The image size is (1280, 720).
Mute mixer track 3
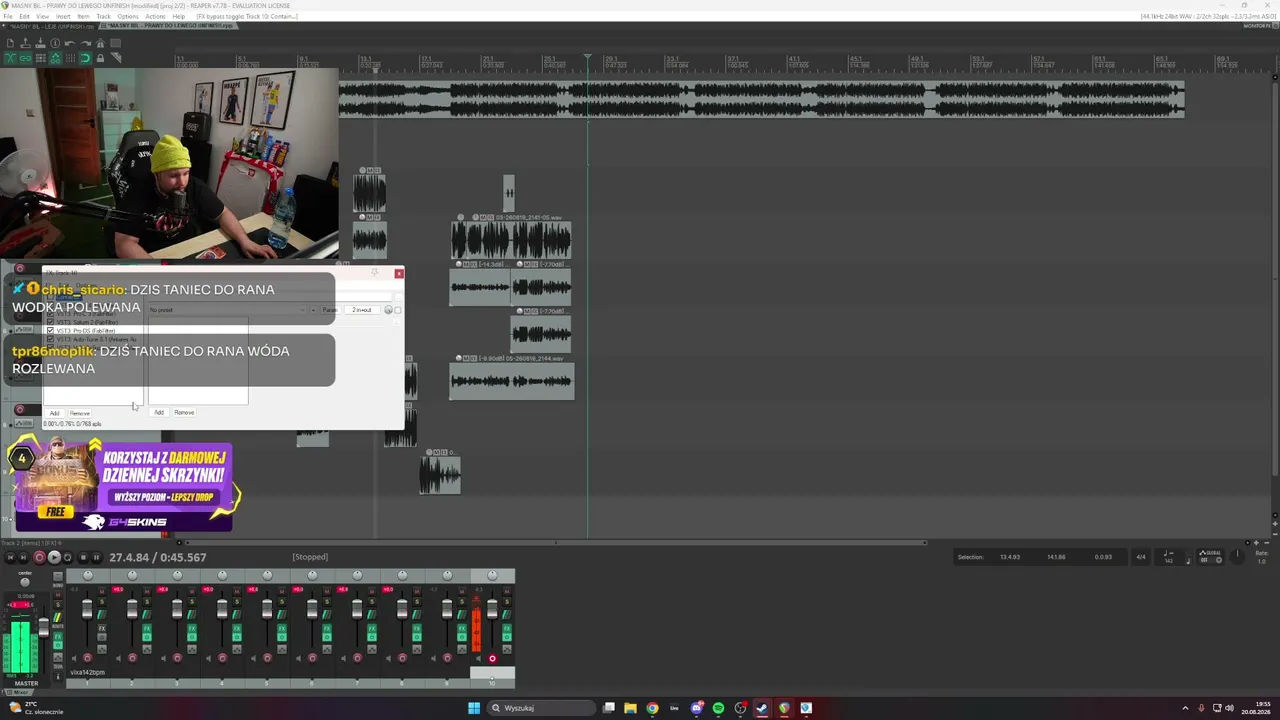[192, 591]
